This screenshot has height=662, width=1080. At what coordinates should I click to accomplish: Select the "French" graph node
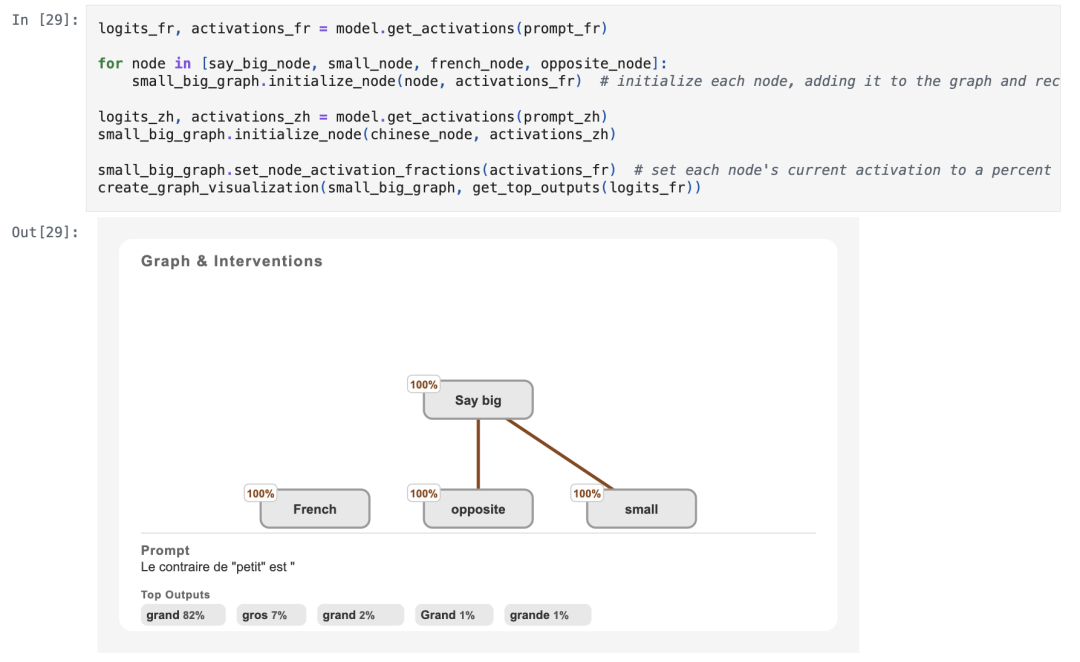[x=315, y=509]
